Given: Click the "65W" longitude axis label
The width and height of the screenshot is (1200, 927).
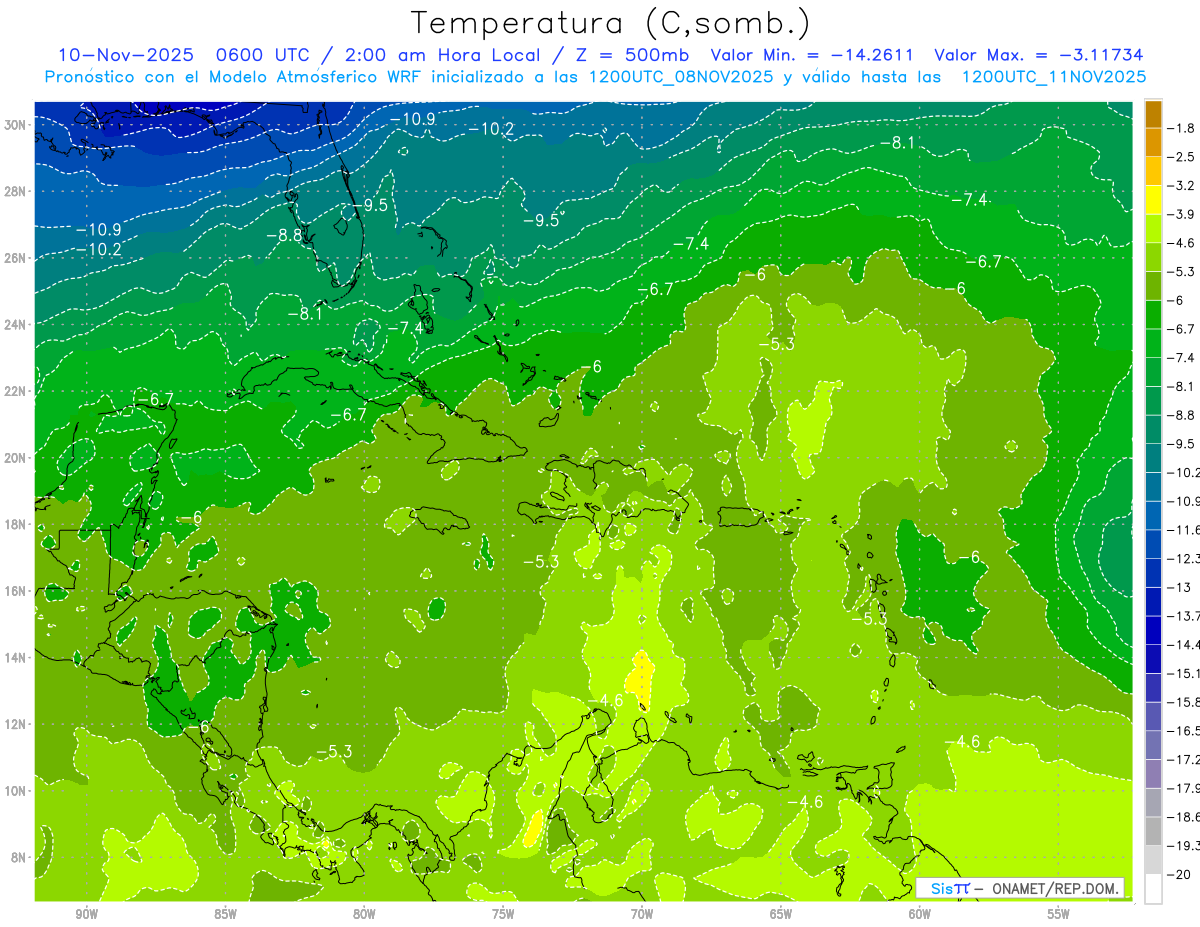Looking at the screenshot, I should click(x=781, y=914).
